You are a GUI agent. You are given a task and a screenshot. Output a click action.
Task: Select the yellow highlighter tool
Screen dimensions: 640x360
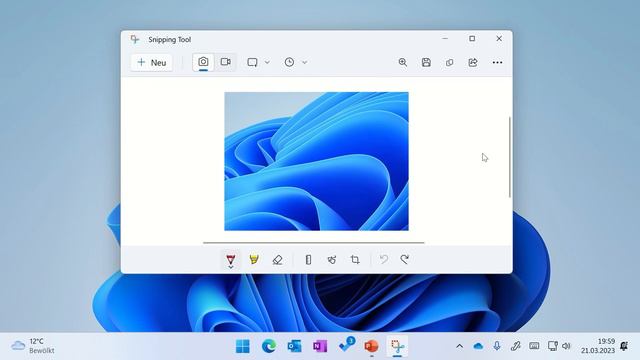(x=254, y=260)
